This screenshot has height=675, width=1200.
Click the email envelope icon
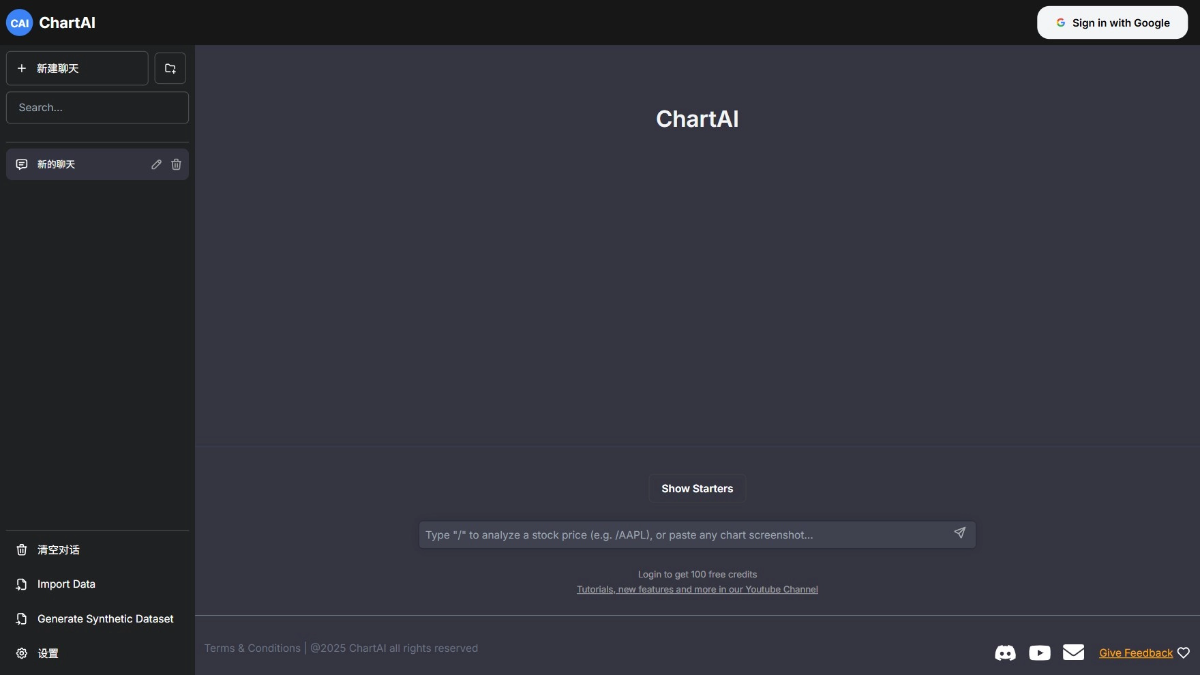pos(1073,652)
